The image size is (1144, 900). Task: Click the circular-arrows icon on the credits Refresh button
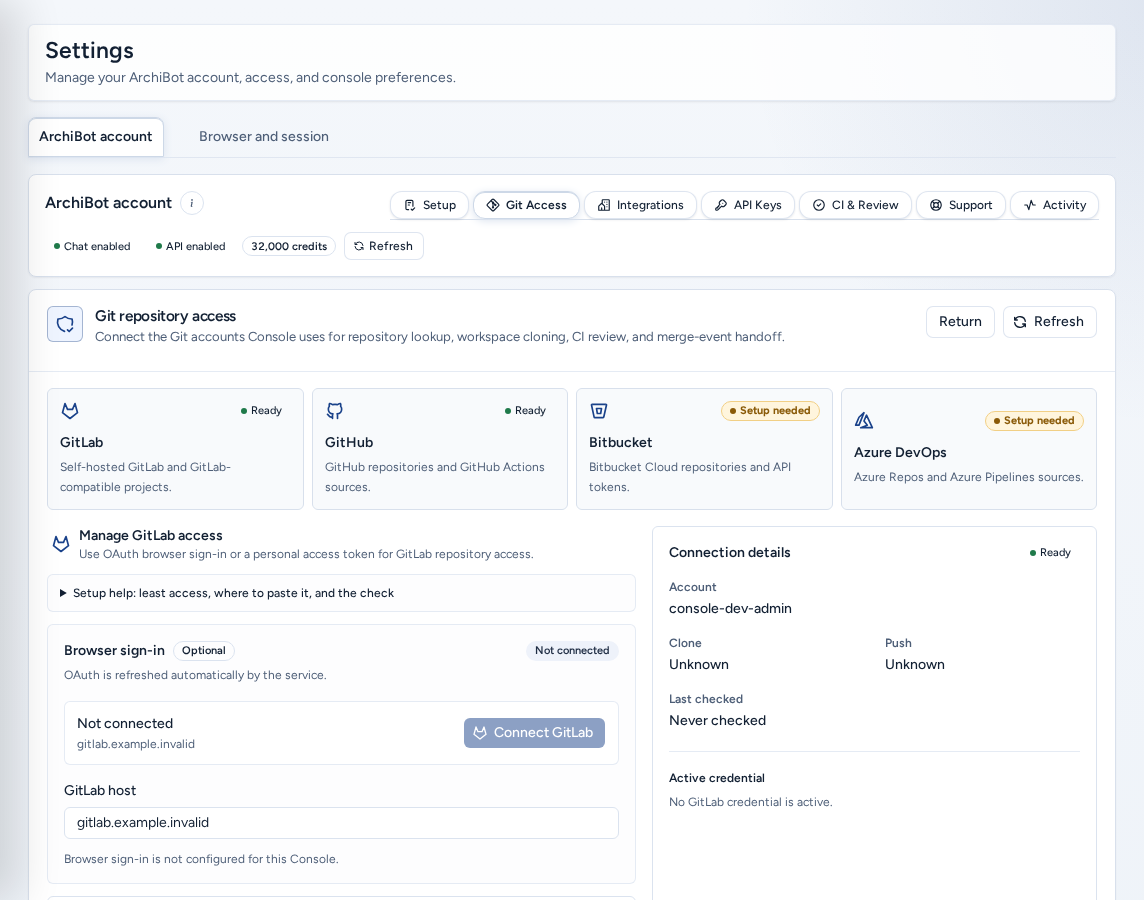coord(359,246)
